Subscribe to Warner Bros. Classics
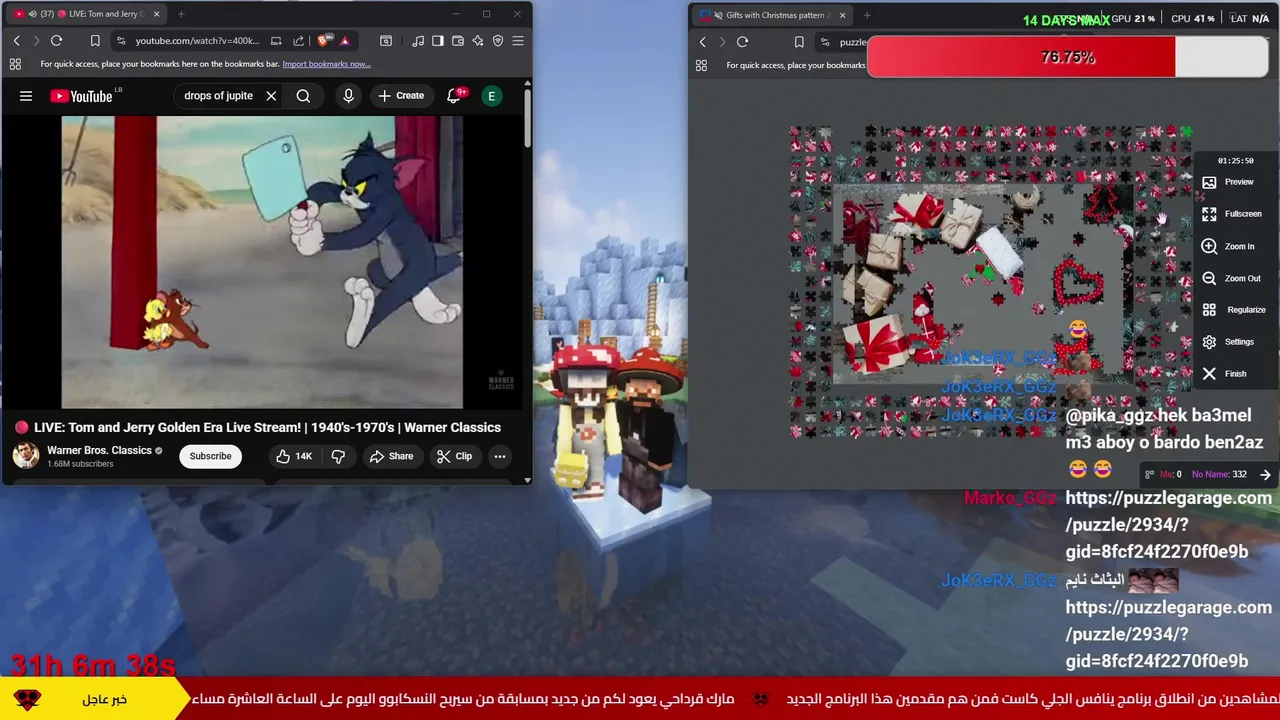 point(211,456)
